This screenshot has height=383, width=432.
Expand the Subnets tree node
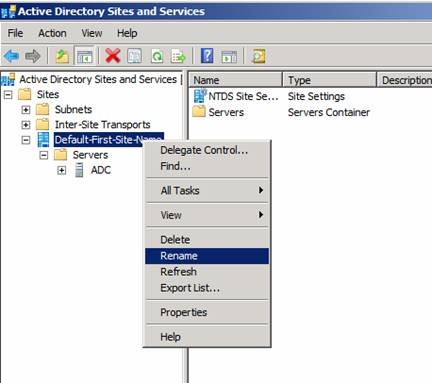tap(26, 110)
